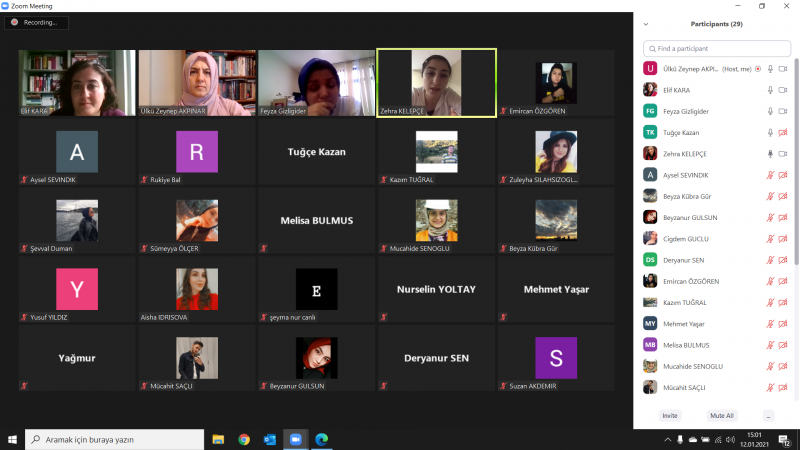
Task: Click the recording indicator icon for the host
Action: coord(757,68)
